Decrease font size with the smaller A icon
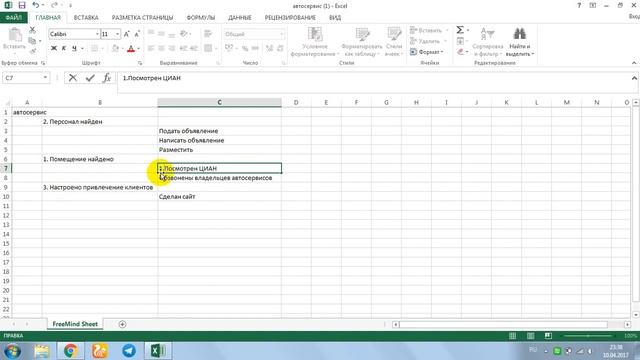The height and width of the screenshot is (360, 640). click(137, 34)
